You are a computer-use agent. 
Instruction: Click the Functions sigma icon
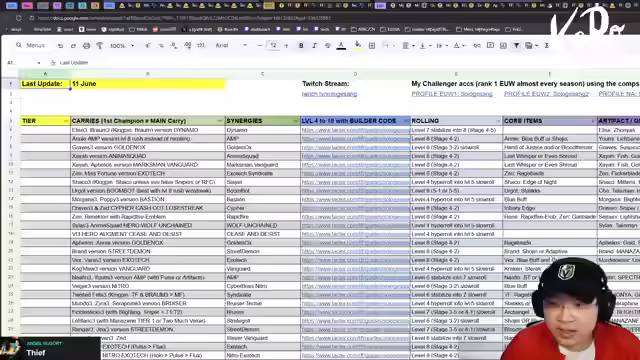pos(547,46)
